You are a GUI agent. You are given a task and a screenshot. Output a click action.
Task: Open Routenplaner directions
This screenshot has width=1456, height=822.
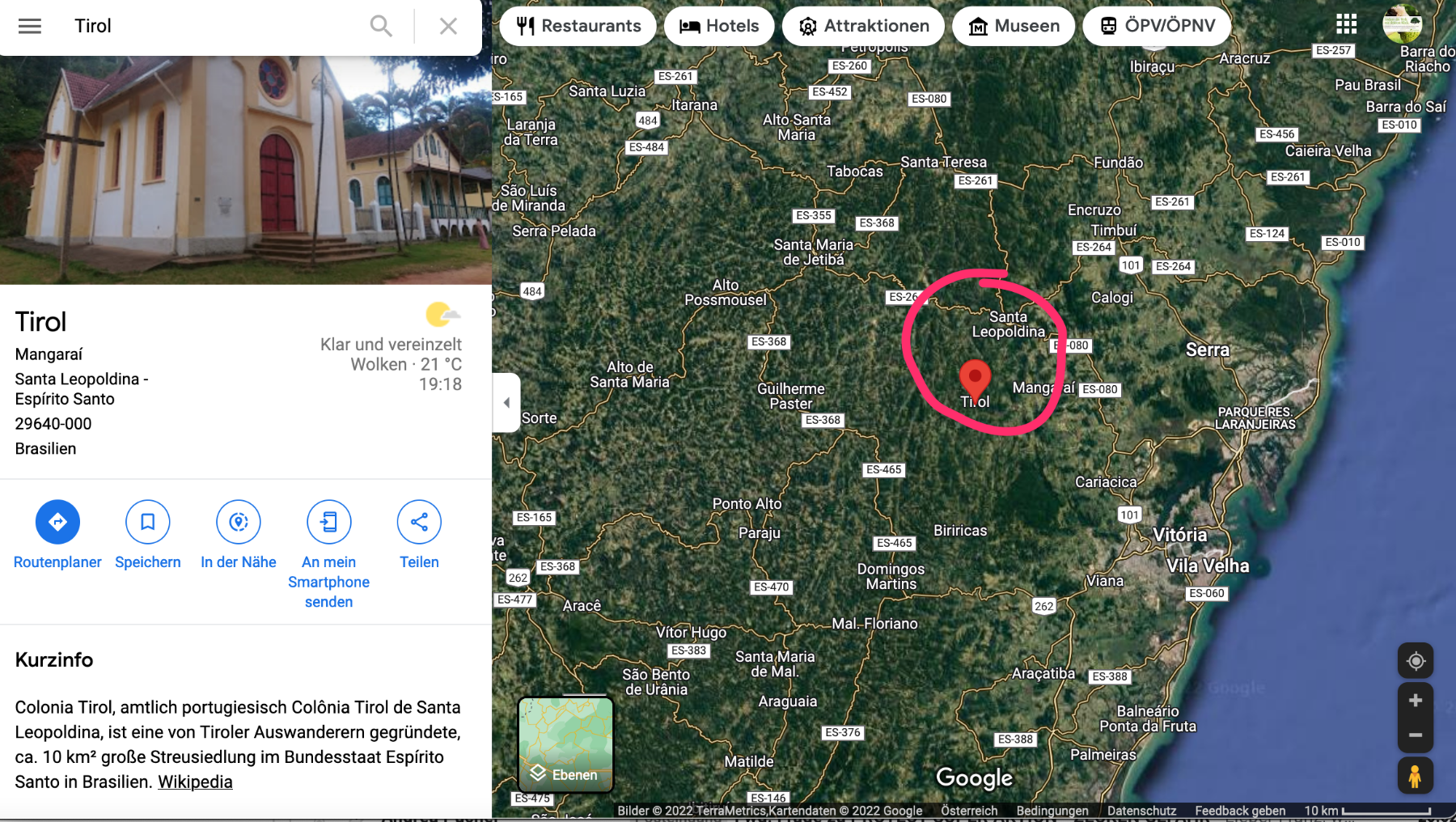57,522
